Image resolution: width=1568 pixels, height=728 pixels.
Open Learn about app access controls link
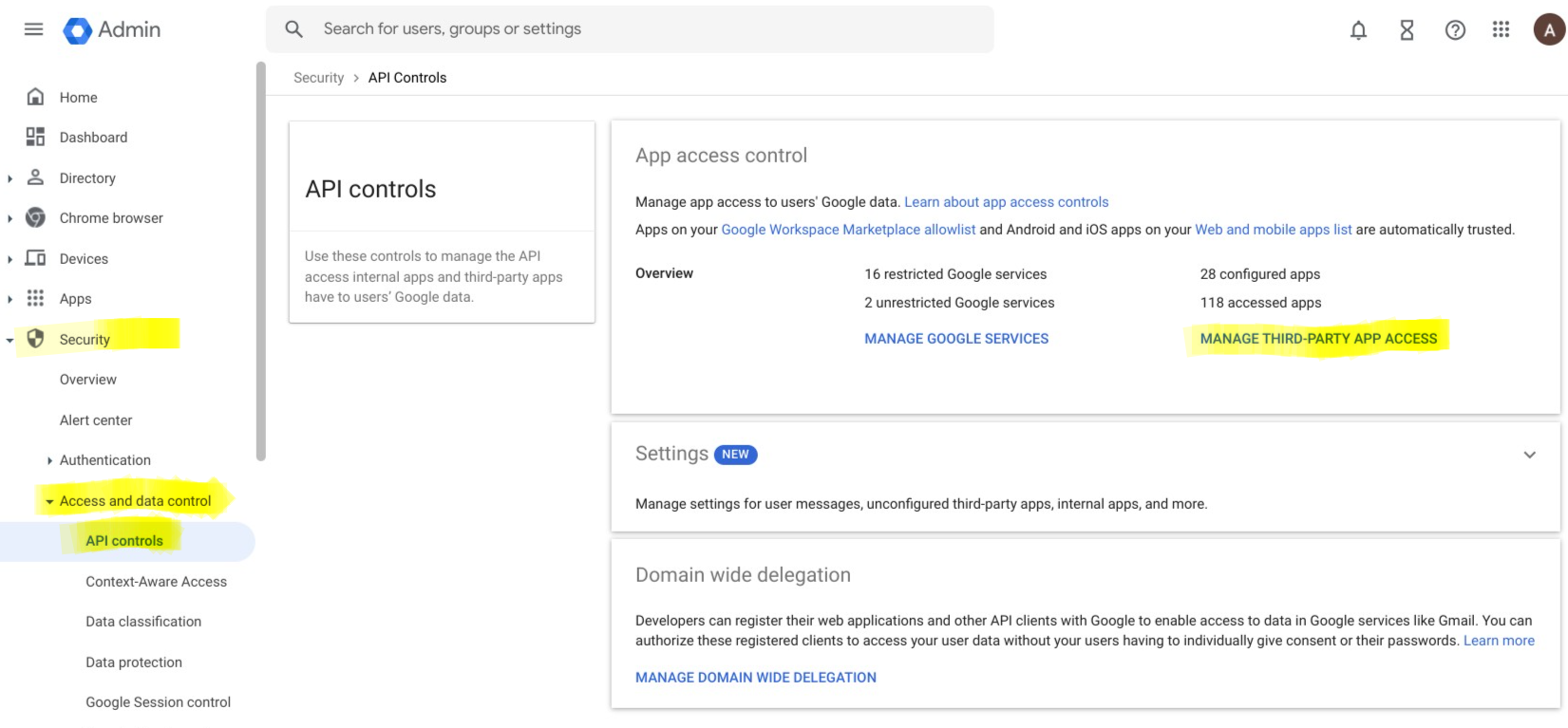pyautogui.click(x=1007, y=202)
